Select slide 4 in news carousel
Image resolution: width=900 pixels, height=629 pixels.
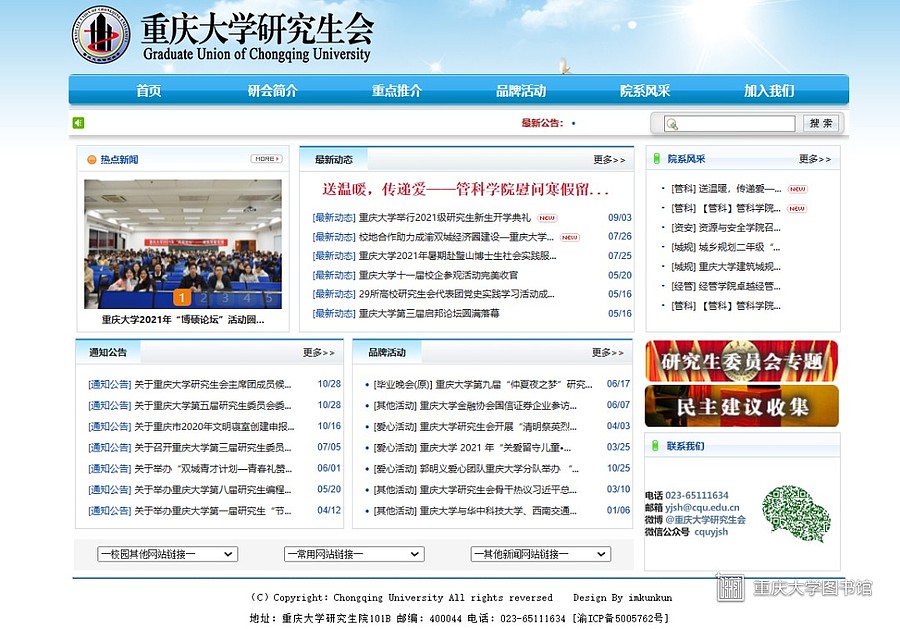point(247,298)
